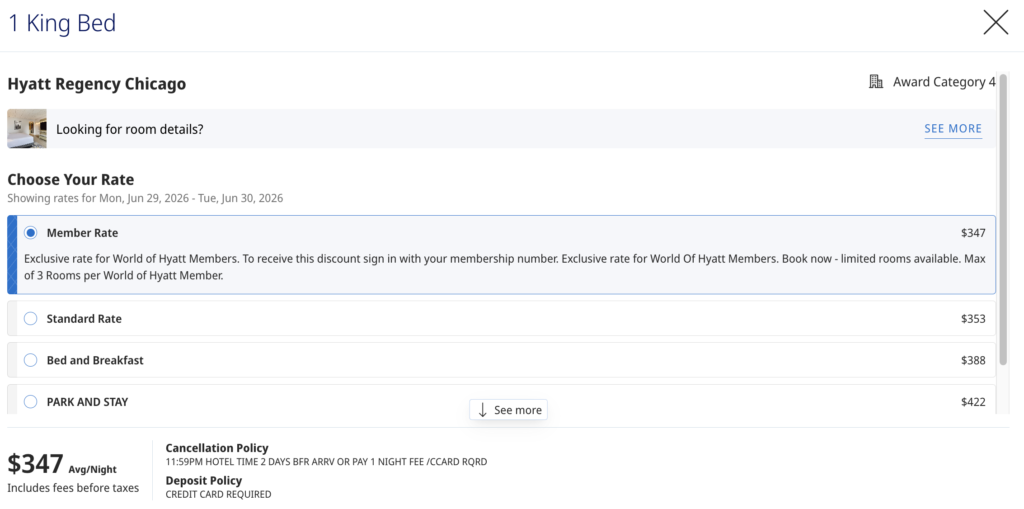
Task: Click the Hyatt Regency Chicago heading
Action: click(97, 84)
